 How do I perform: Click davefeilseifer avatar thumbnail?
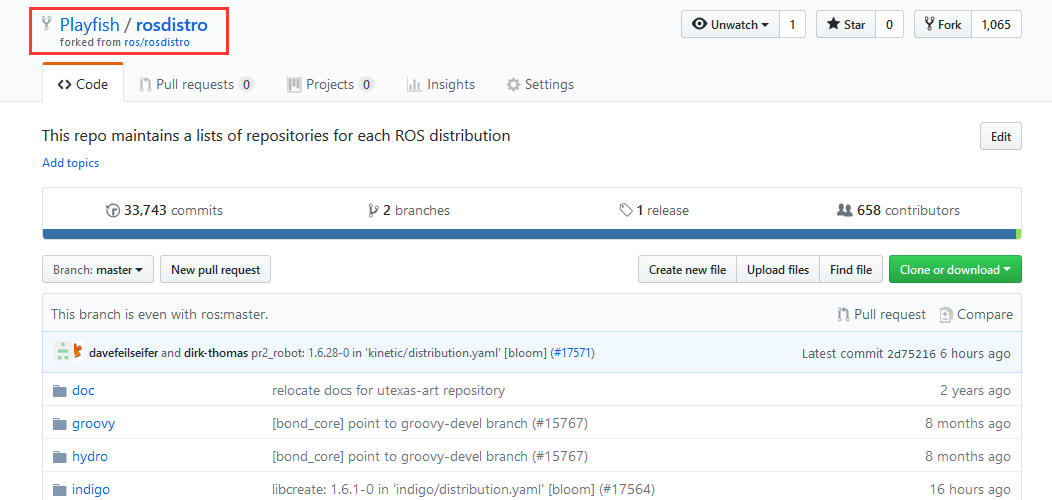tap(62, 352)
